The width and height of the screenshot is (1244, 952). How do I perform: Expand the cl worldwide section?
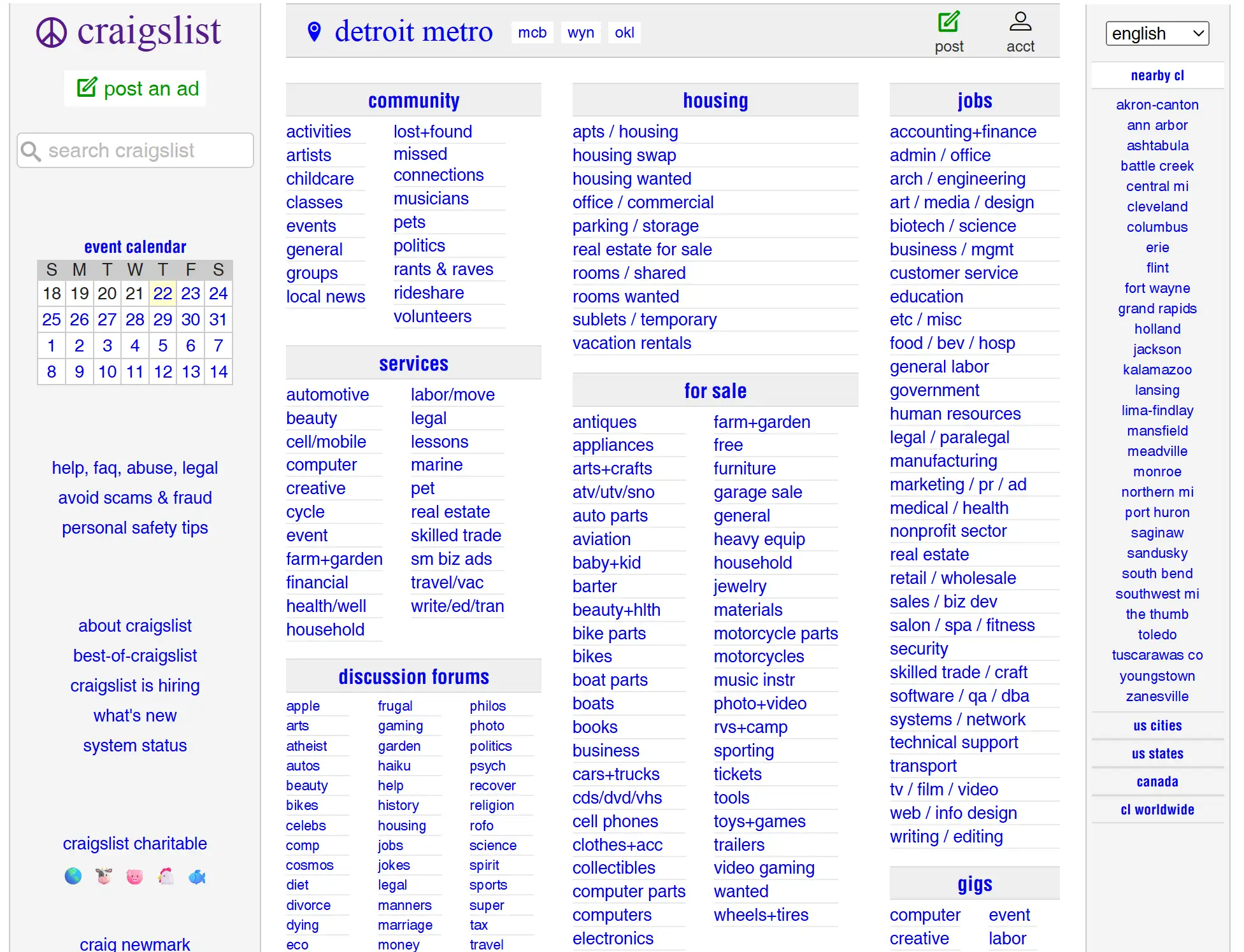1157,809
